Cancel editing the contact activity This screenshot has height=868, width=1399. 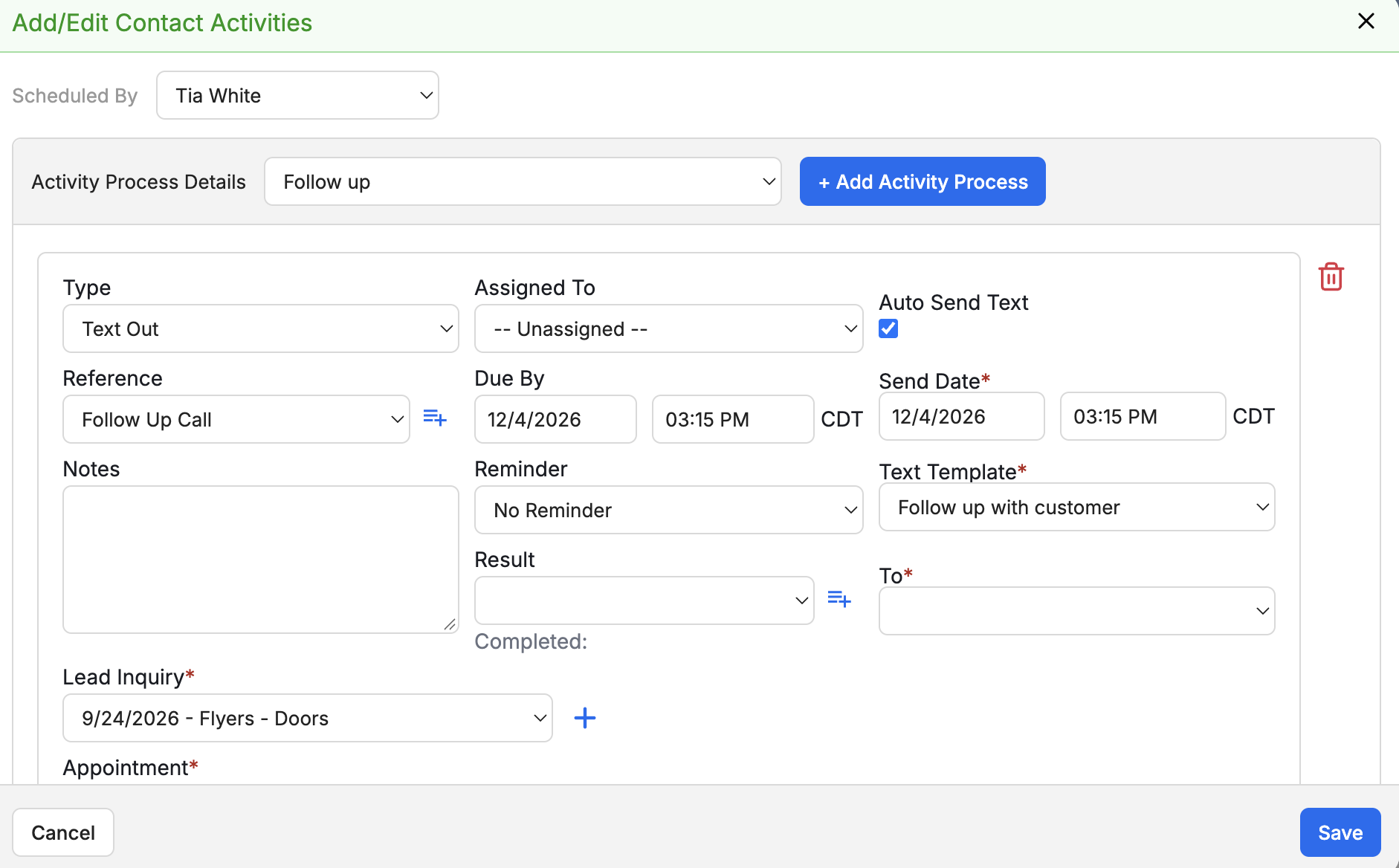tap(63, 832)
